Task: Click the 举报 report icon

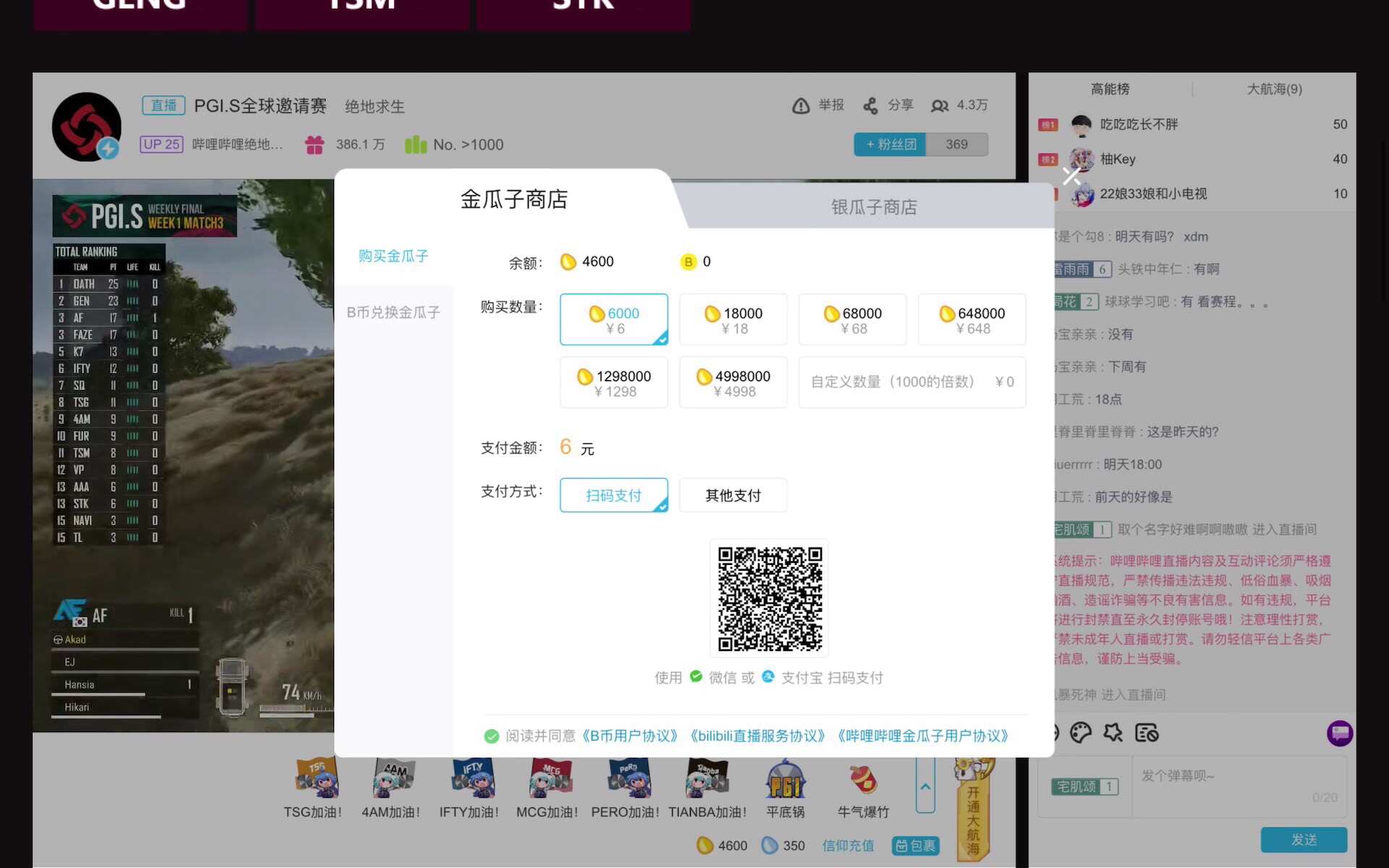Action: tap(801, 106)
